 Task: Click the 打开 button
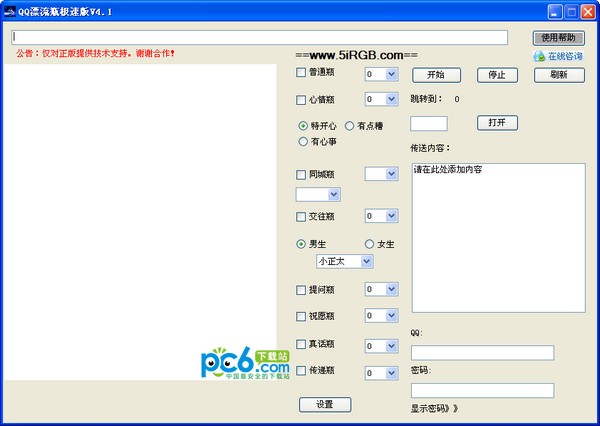[x=497, y=123]
